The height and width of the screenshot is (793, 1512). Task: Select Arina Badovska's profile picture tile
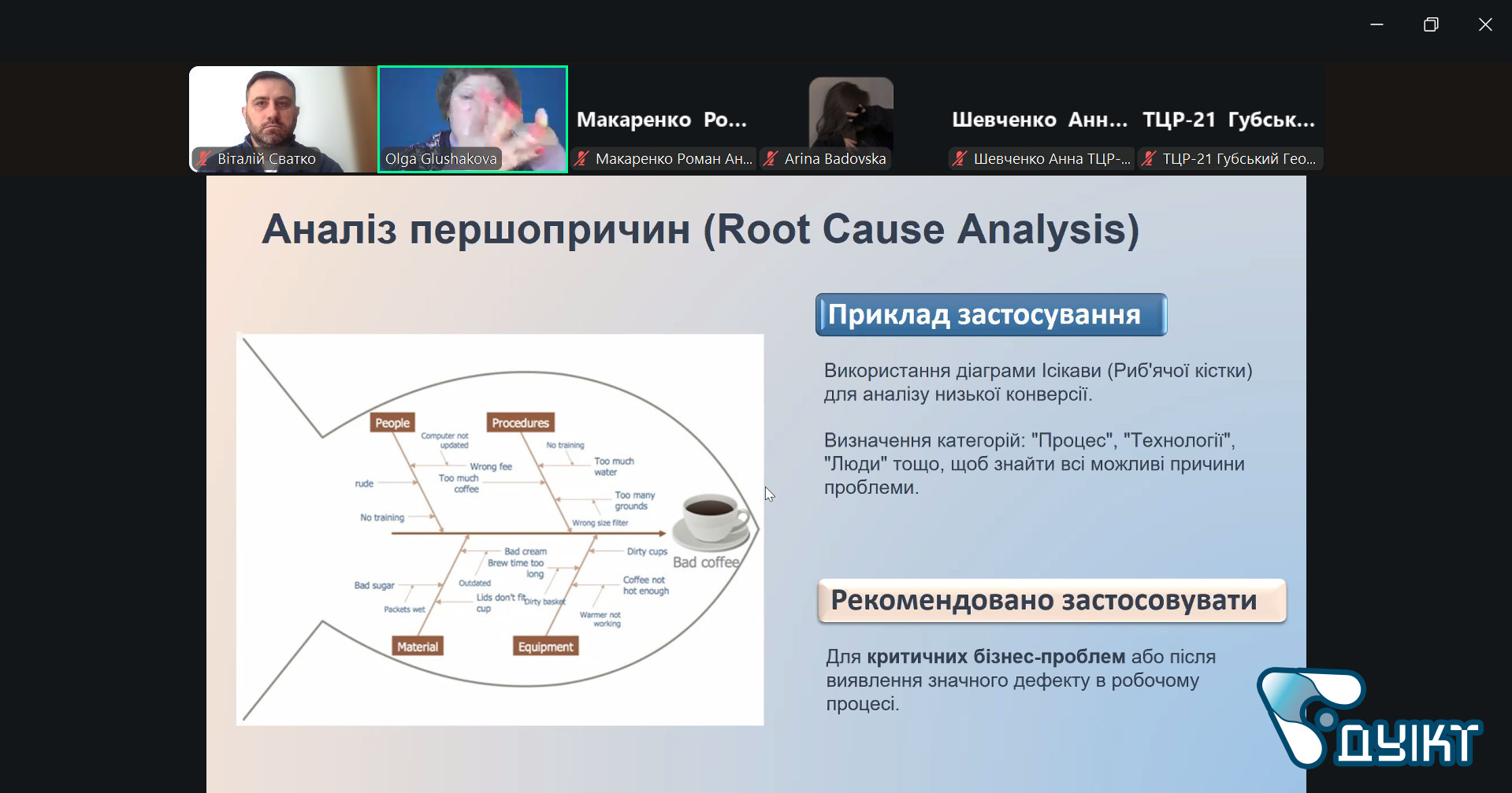click(851, 110)
